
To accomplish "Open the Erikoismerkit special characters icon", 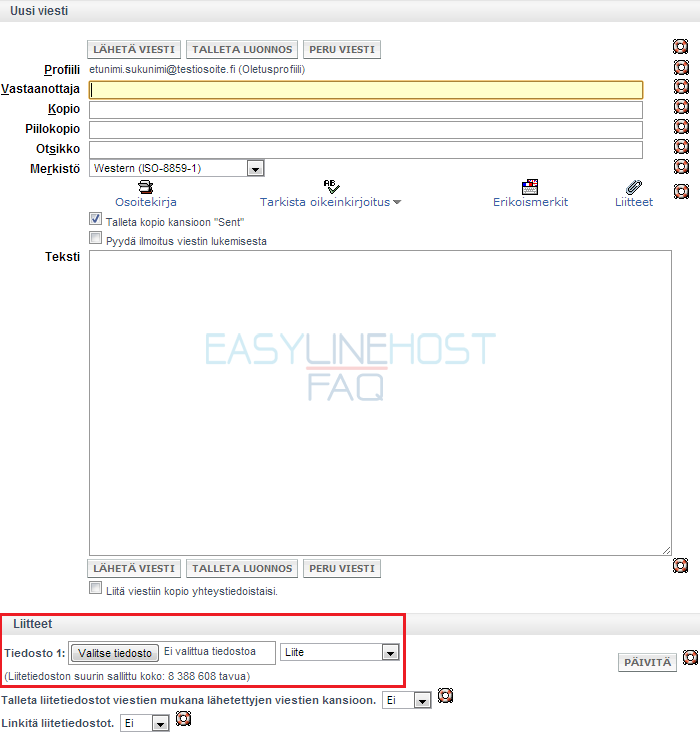I will pos(530,187).
